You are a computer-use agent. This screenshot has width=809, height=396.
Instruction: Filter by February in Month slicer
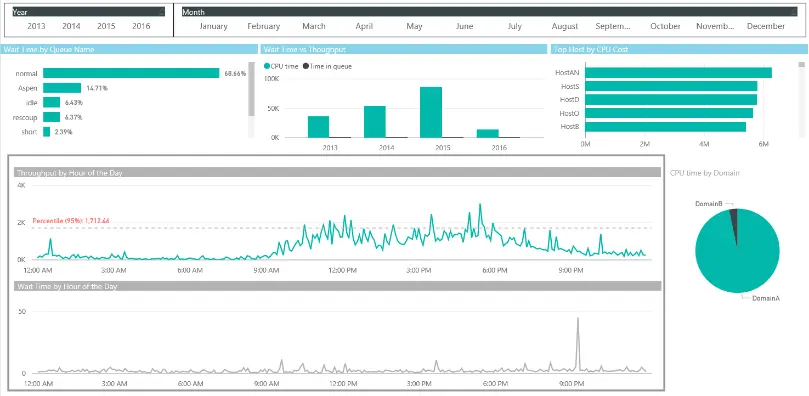coord(264,26)
